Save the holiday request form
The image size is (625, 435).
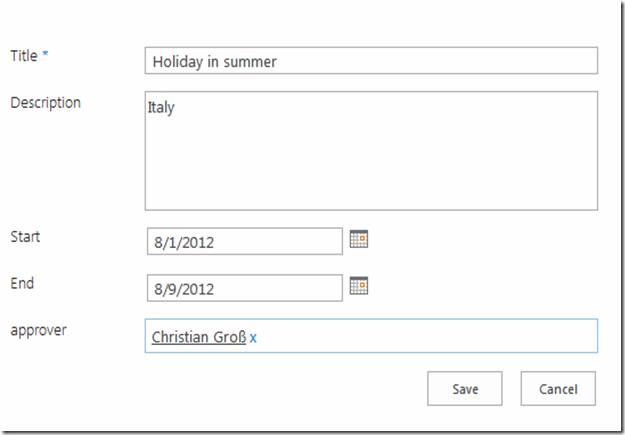click(464, 389)
